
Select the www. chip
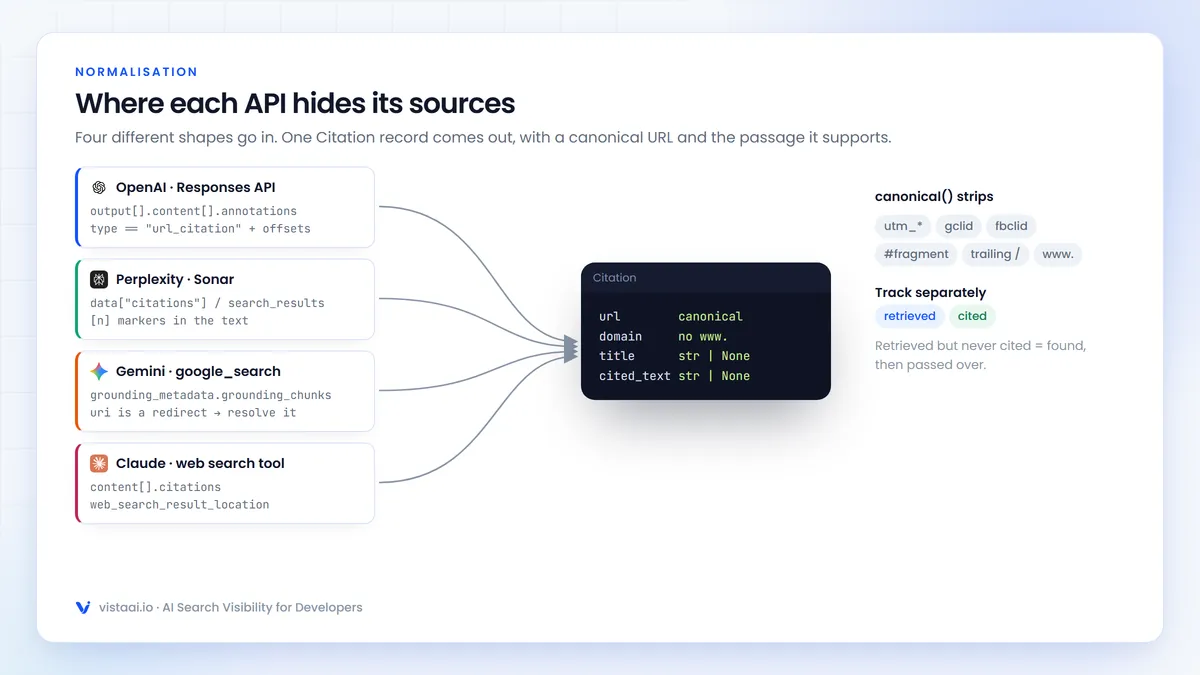click(1058, 254)
